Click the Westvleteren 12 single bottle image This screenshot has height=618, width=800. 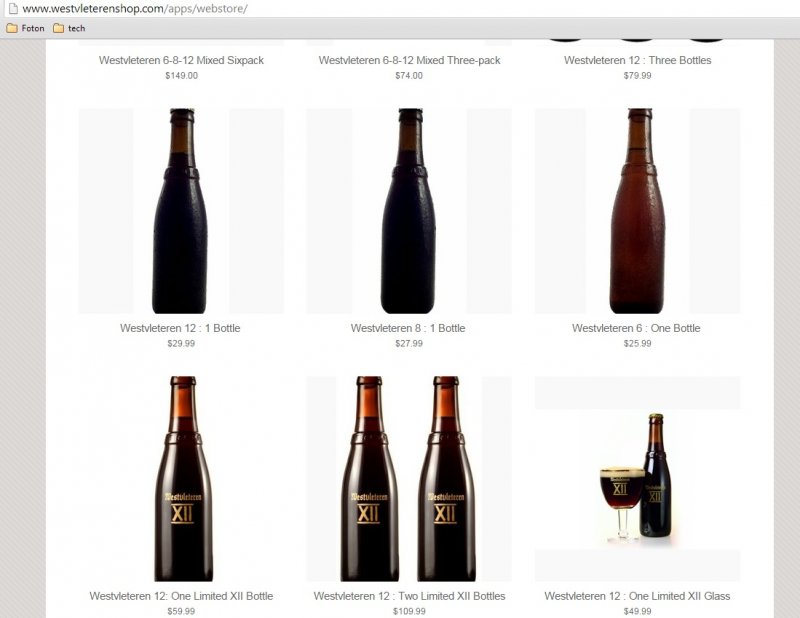tap(181, 211)
